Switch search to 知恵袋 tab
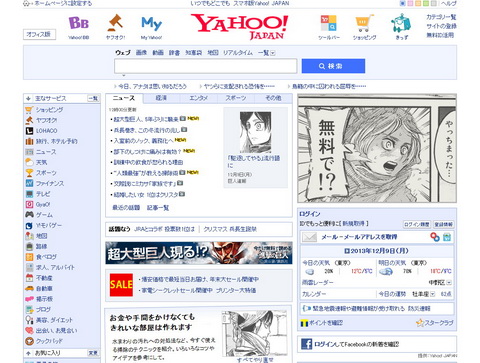 click(x=193, y=53)
